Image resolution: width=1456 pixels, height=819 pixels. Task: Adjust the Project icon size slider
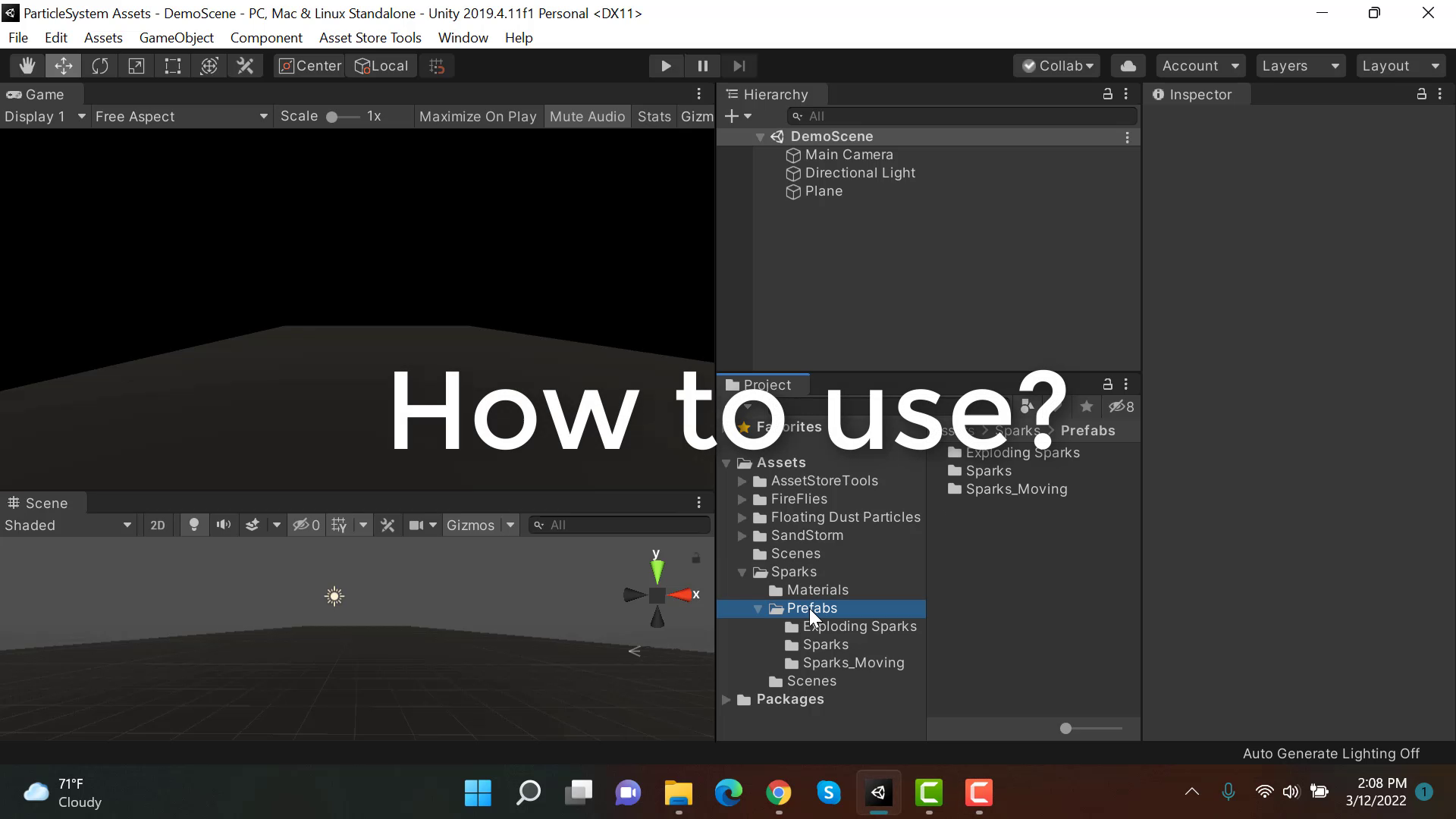click(1091, 729)
